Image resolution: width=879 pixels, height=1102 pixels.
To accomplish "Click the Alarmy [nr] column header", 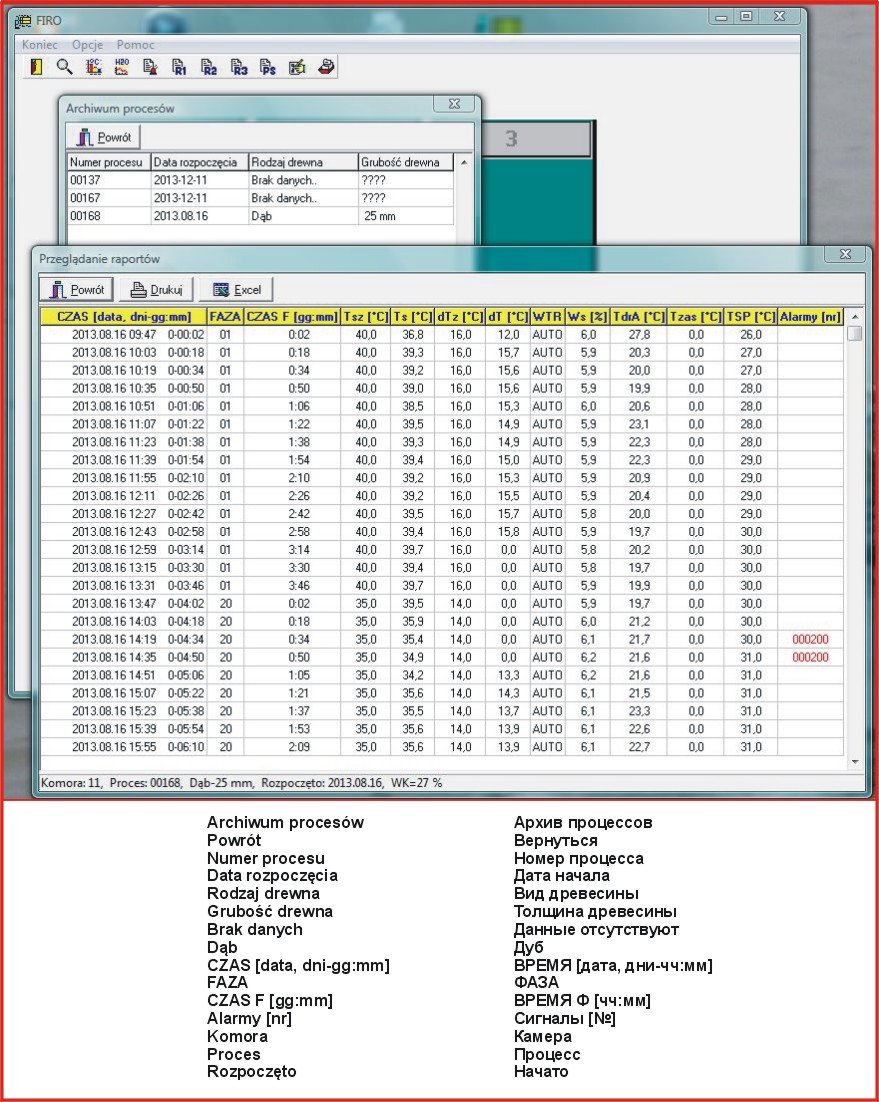I will coord(810,317).
